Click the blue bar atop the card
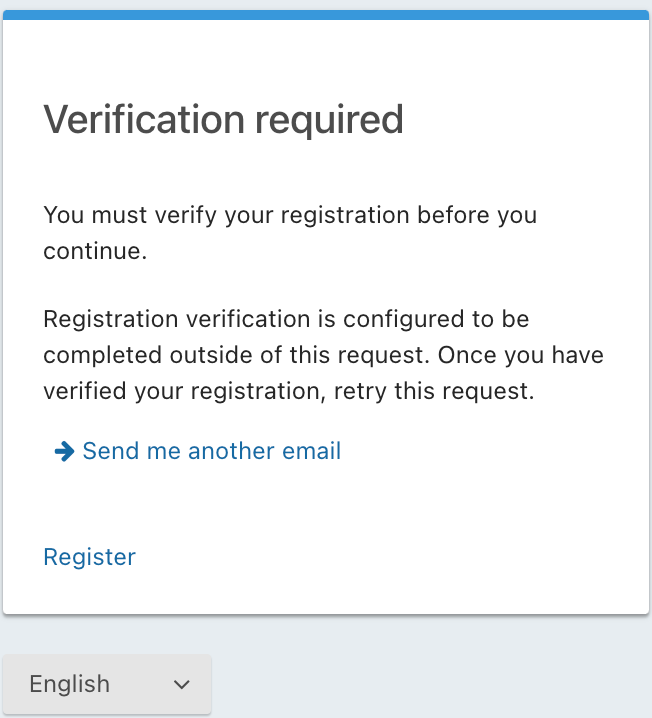The image size is (652, 718). click(x=326, y=14)
